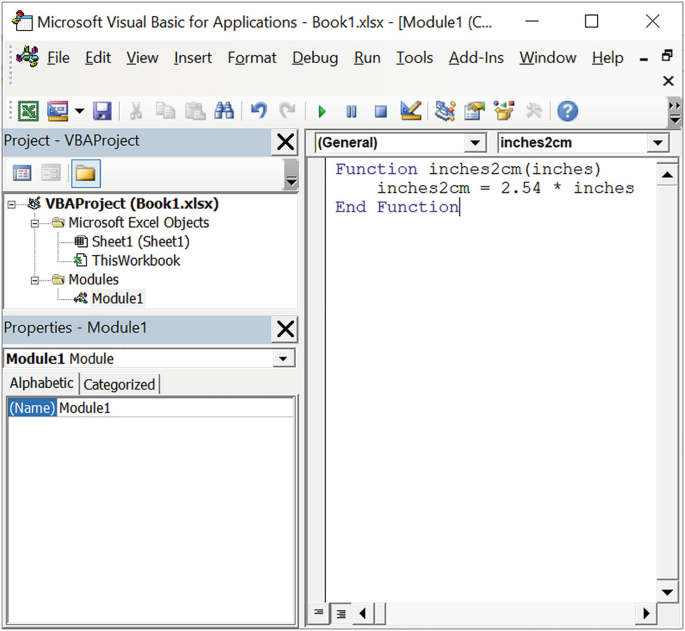
Task: Toggle Design Mode icon in toolbar
Action: coord(410,112)
